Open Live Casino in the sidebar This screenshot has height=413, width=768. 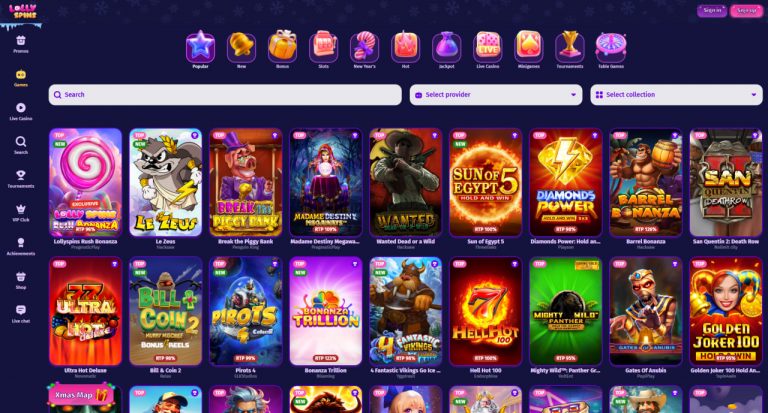21,111
